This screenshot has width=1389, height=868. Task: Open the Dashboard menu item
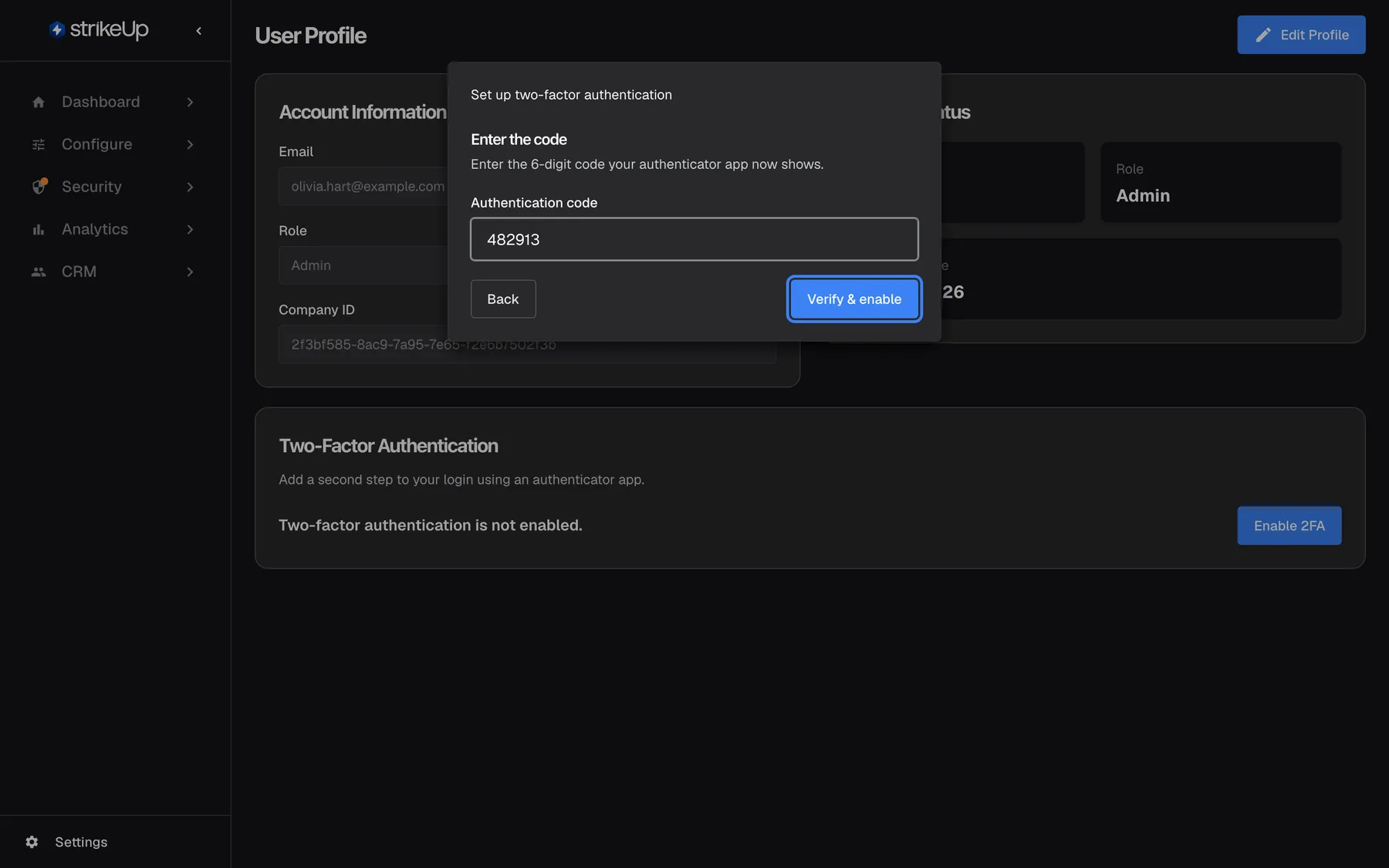[x=114, y=102]
